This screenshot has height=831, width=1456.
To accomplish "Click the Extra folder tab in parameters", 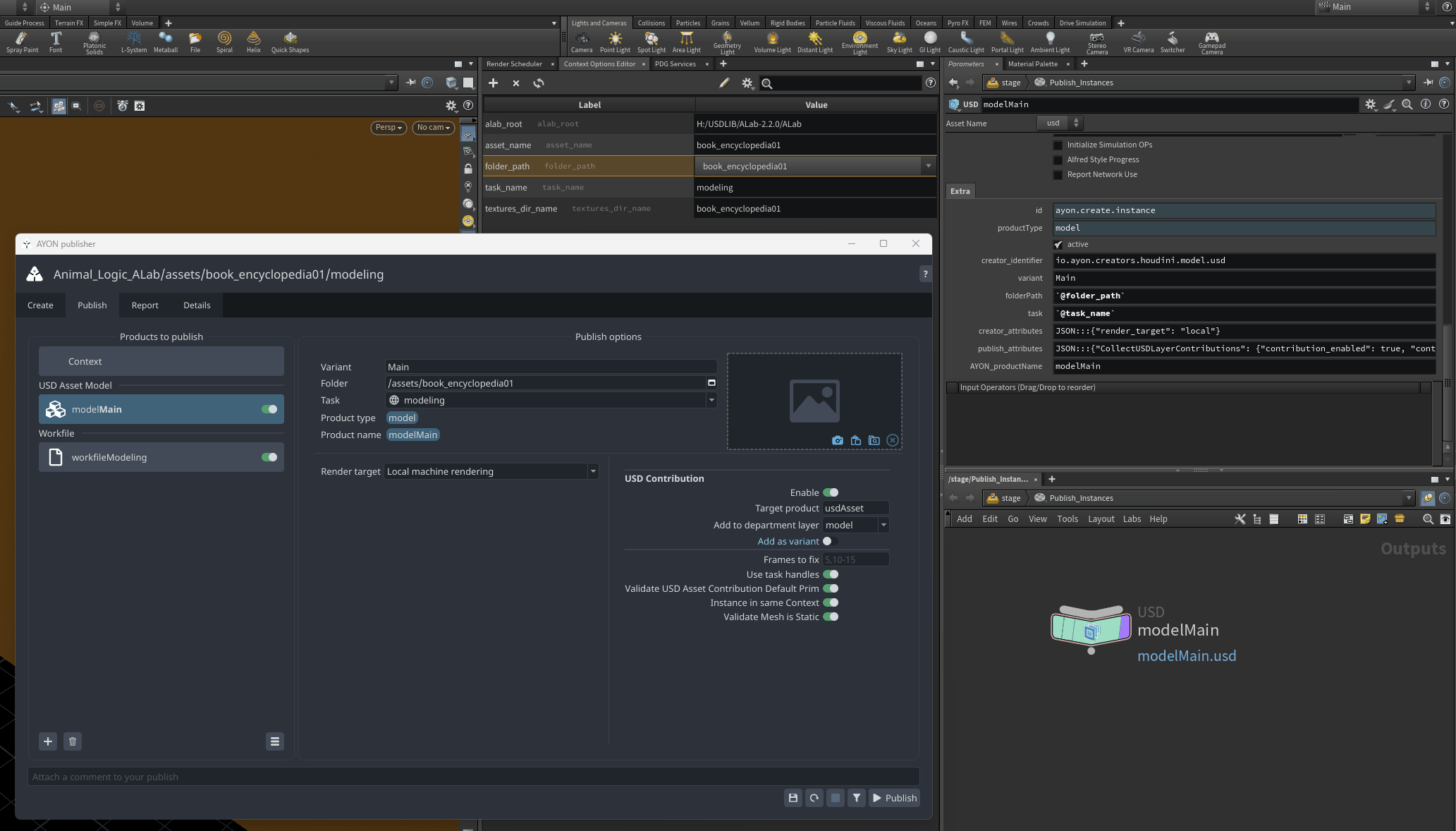I will (960, 191).
